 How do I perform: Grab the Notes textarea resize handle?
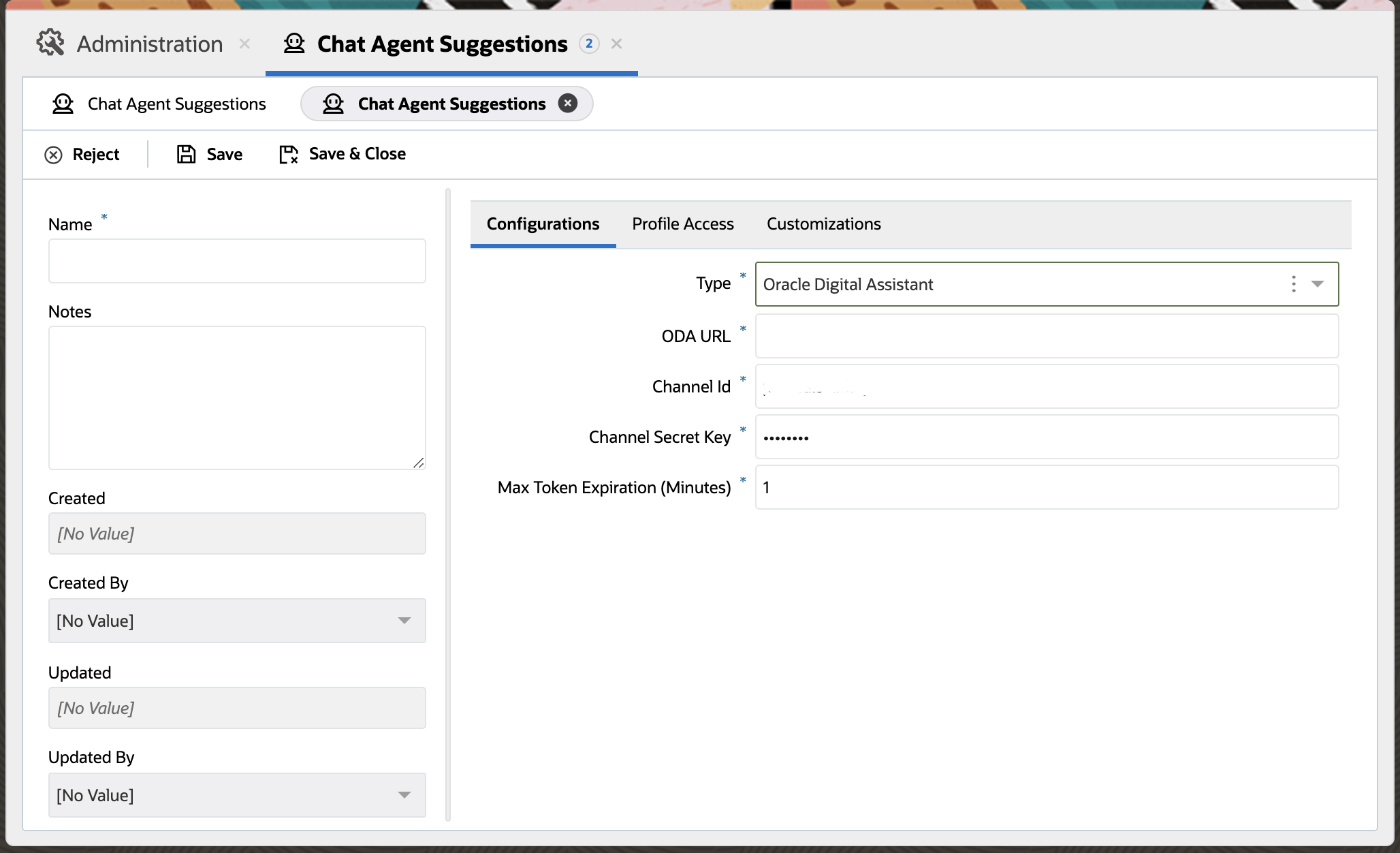pyautogui.click(x=419, y=463)
